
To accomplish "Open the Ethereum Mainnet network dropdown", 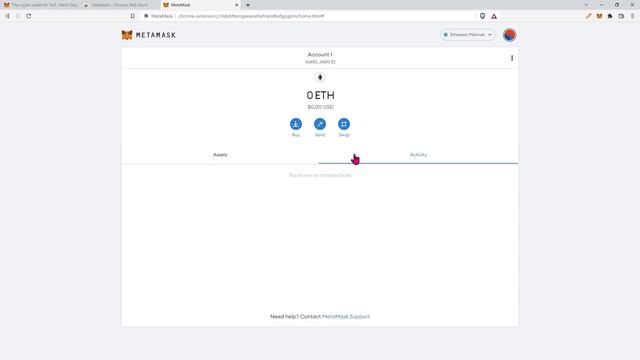I will [468, 35].
